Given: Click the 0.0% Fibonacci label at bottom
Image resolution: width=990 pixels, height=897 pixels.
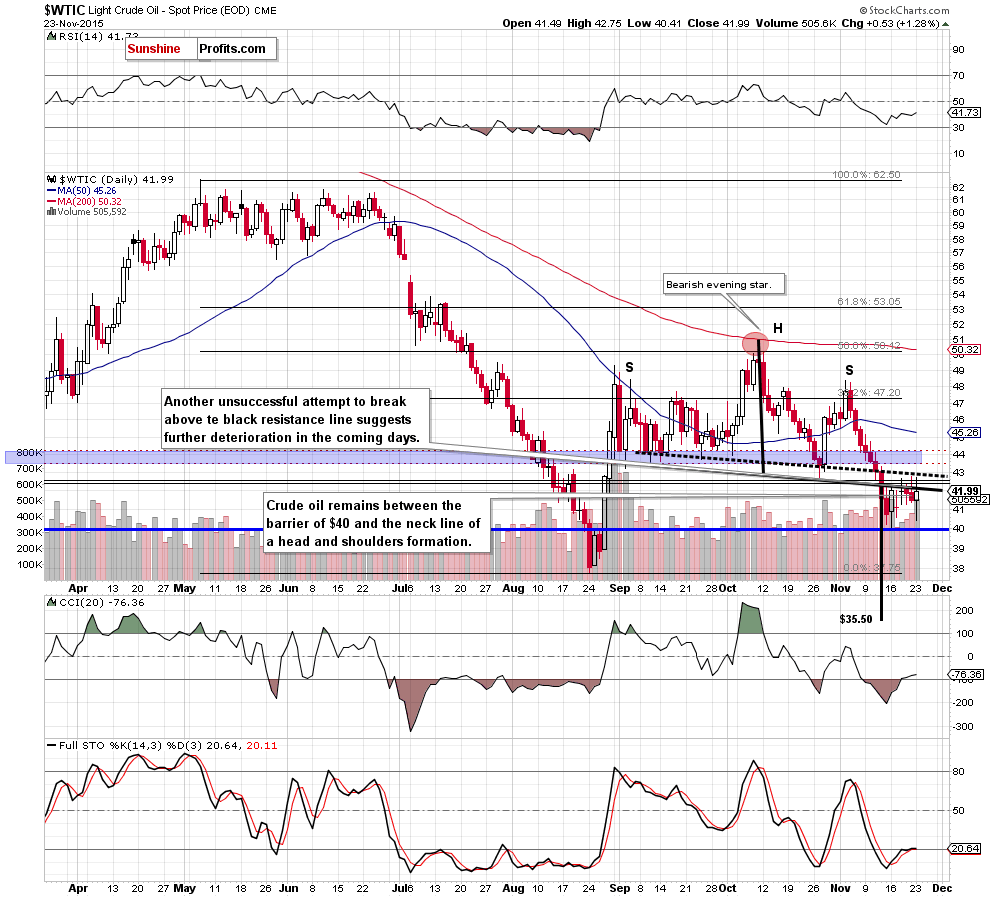Looking at the screenshot, I should (871, 567).
